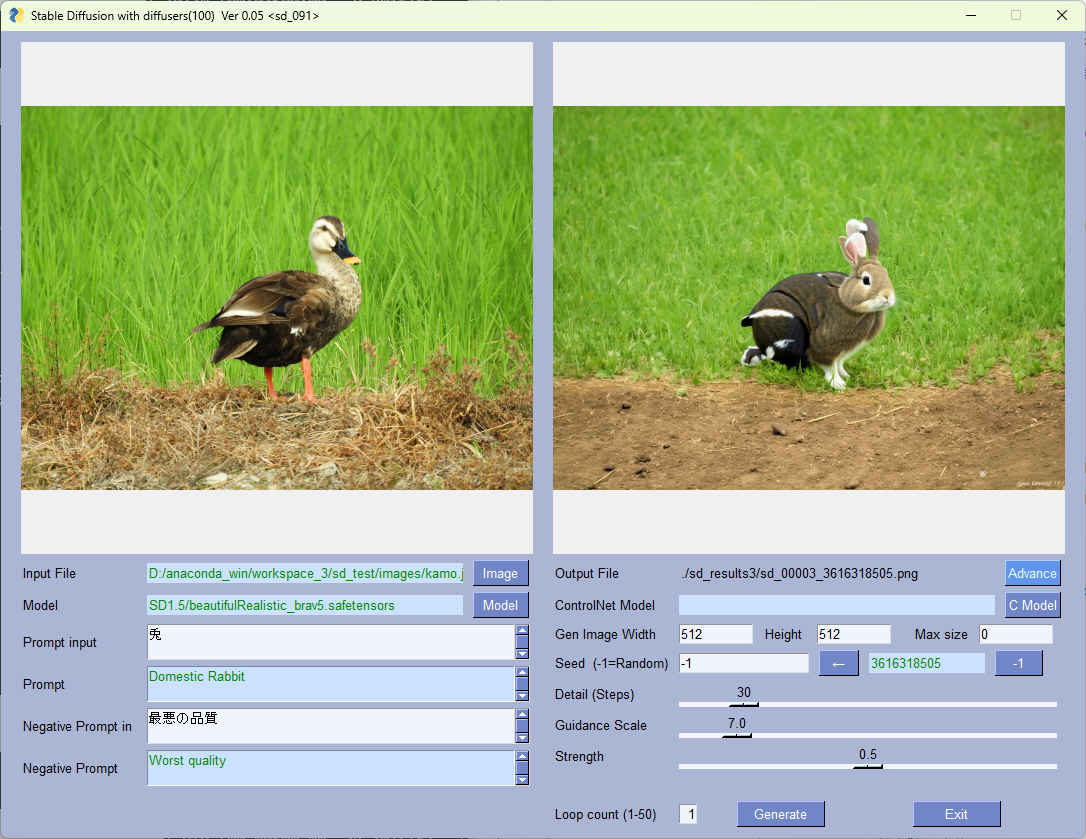Open Advance settings
Viewport: 1086px width, 839px height.
[x=1032, y=573]
